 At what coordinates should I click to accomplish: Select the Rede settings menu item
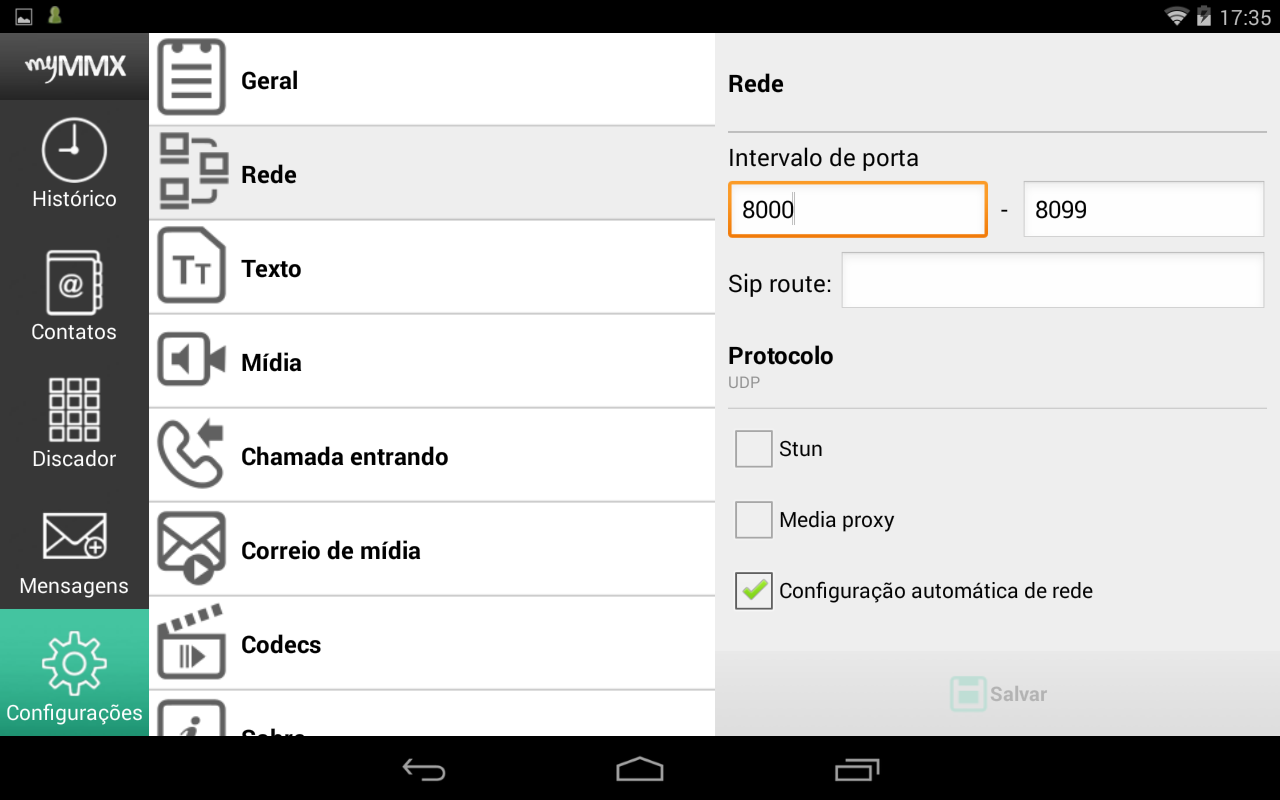click(432, 174)
